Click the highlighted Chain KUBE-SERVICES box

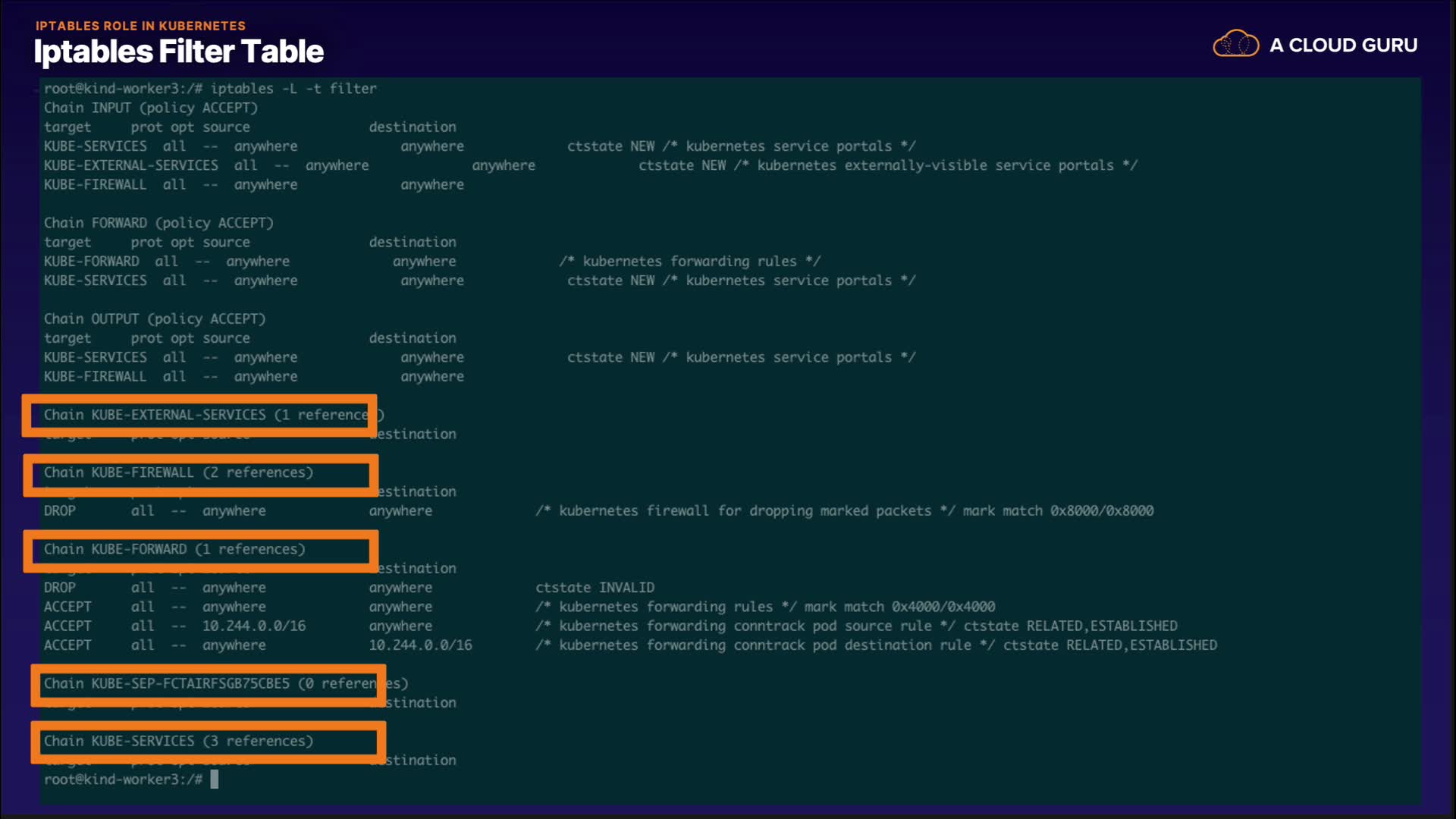208,742
